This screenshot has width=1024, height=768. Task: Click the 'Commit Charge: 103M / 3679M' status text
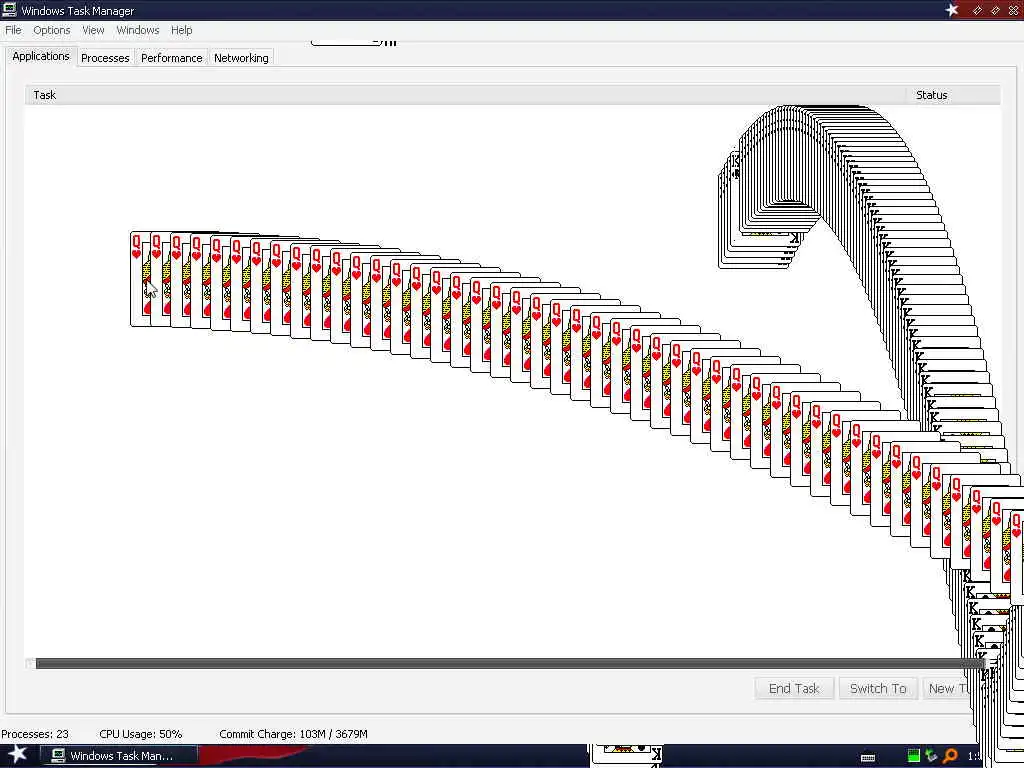click(x=293, y=734)
